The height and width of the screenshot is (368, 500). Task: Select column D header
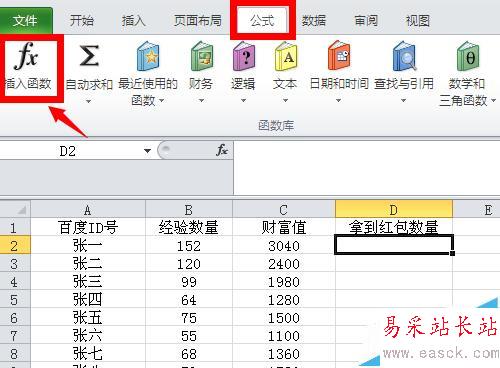[394, 210]
